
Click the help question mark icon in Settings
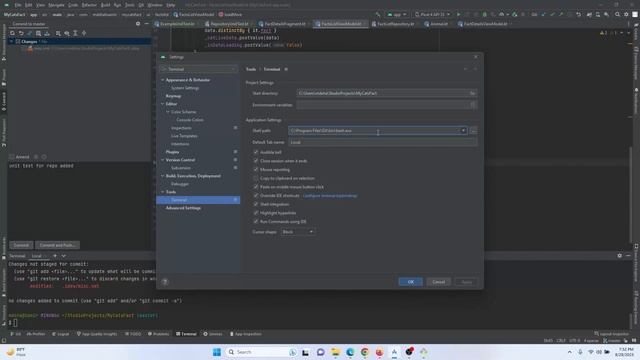pyautogui.click(x=165, y=282)
